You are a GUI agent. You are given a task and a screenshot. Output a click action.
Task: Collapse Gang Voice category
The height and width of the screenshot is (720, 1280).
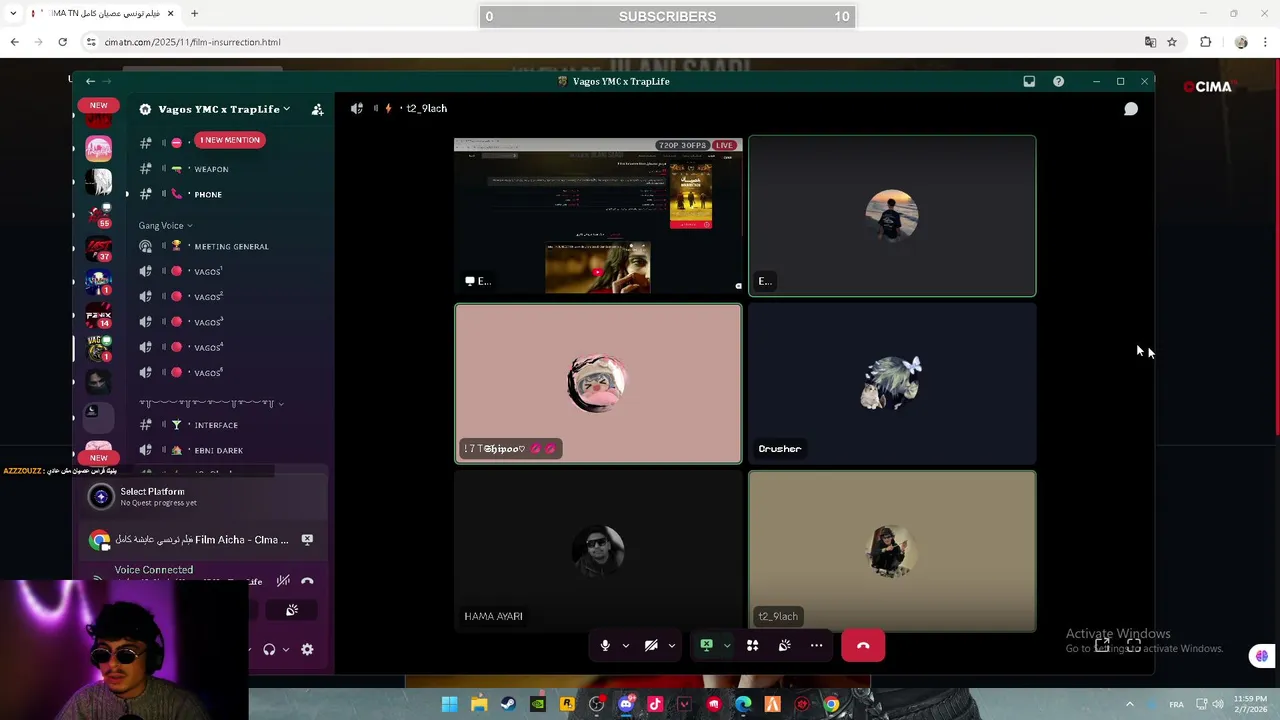(x=165, y=225)
